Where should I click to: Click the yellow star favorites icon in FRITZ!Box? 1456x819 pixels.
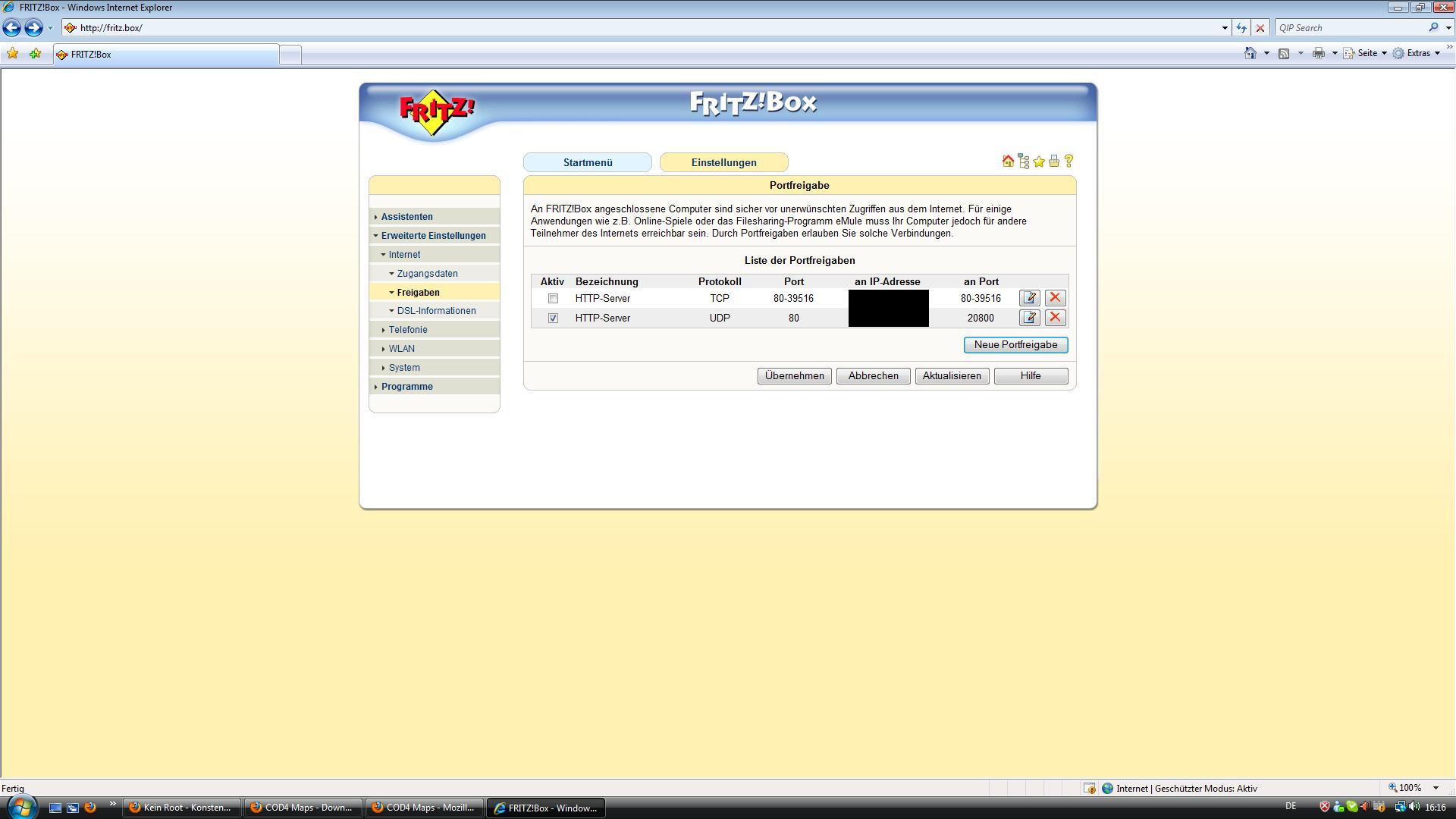1039,162
